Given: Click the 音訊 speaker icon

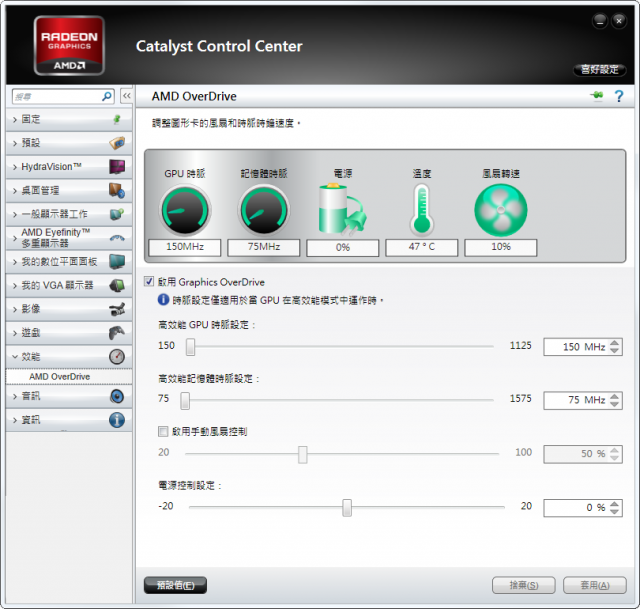Looking at the screenshot, I should tap(117, 396).
